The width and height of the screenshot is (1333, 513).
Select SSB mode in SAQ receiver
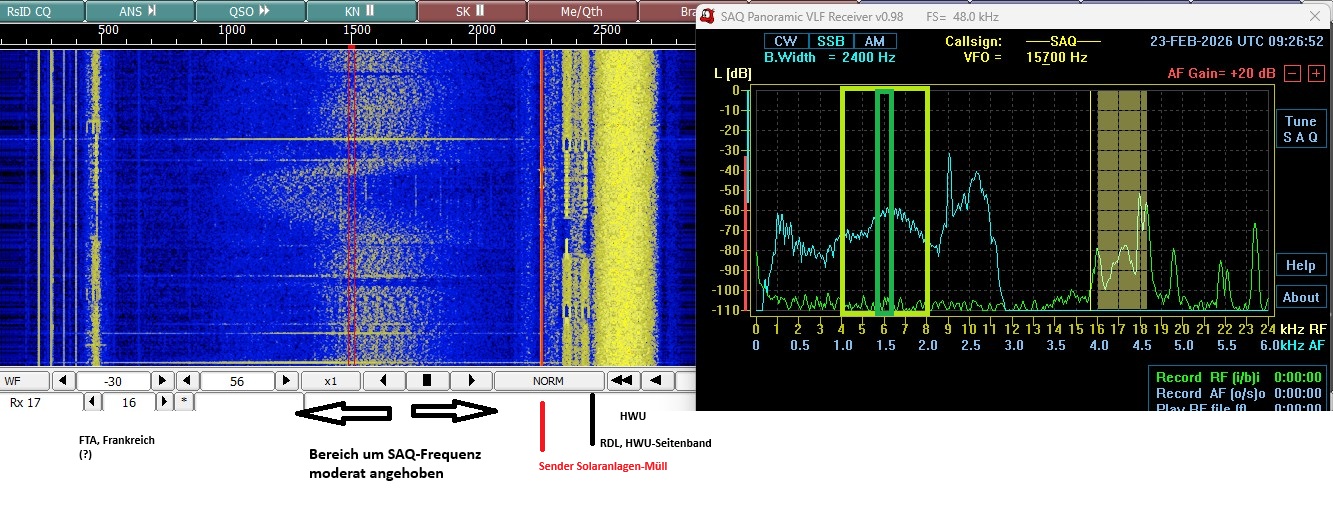830,41
